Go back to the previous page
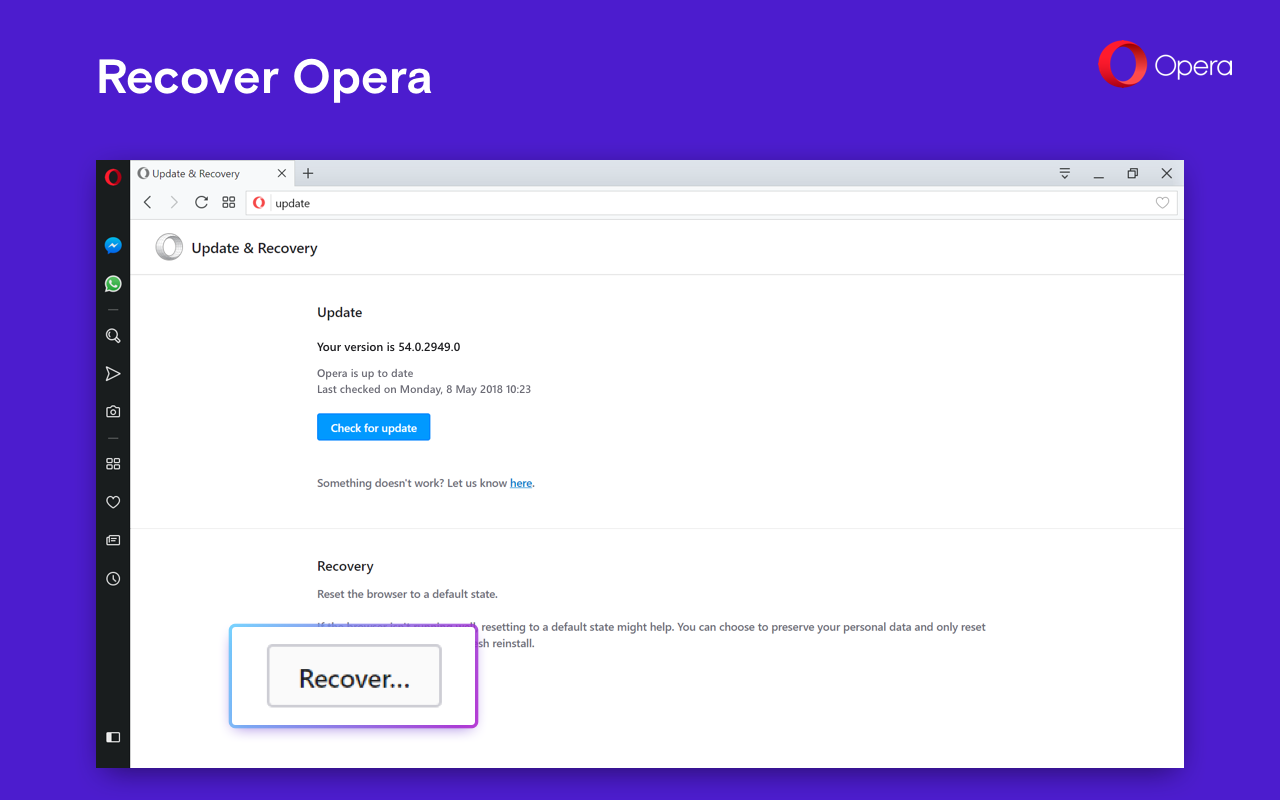Image resolution: width=1280 pixels, height=800 pixels. 148,202
